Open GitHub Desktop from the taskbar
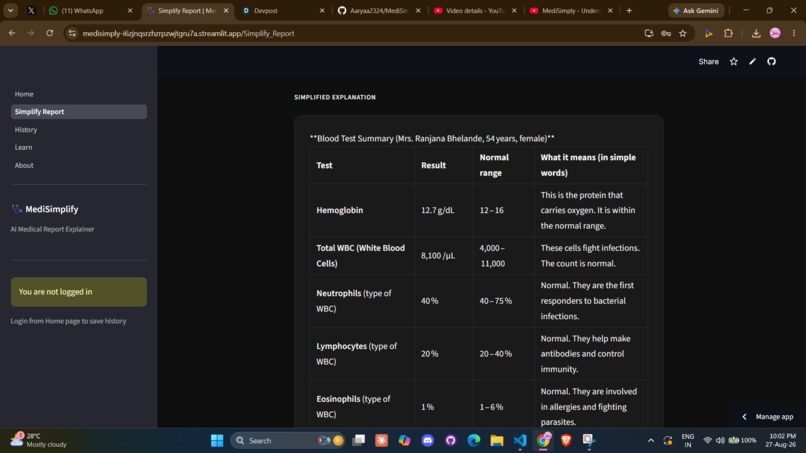 coord(451,441)
